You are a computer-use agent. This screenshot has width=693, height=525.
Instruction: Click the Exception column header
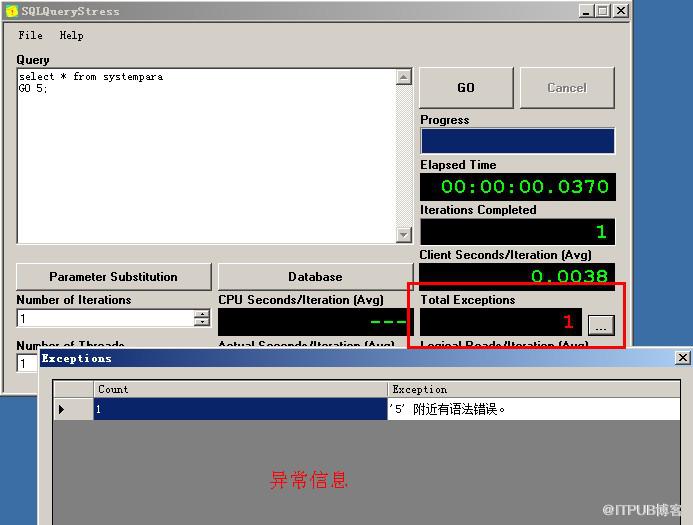(x=534, y=389)
